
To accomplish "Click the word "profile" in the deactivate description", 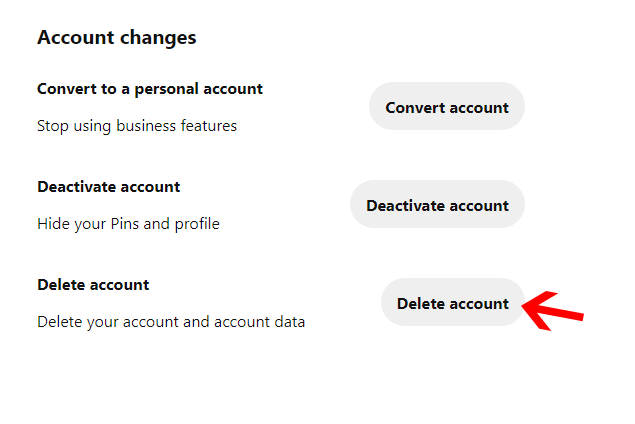I will [x=197, y=224].
